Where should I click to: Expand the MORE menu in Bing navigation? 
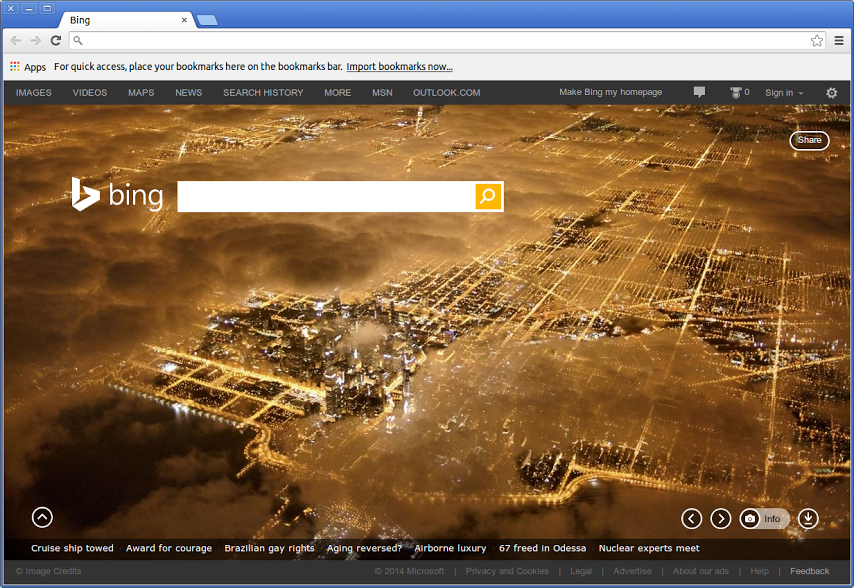(x=337, y=93)
